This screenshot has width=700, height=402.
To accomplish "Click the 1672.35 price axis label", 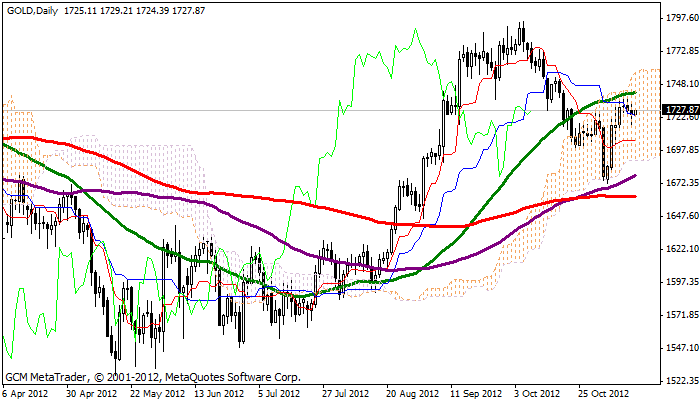I will (x=680, y=183).
